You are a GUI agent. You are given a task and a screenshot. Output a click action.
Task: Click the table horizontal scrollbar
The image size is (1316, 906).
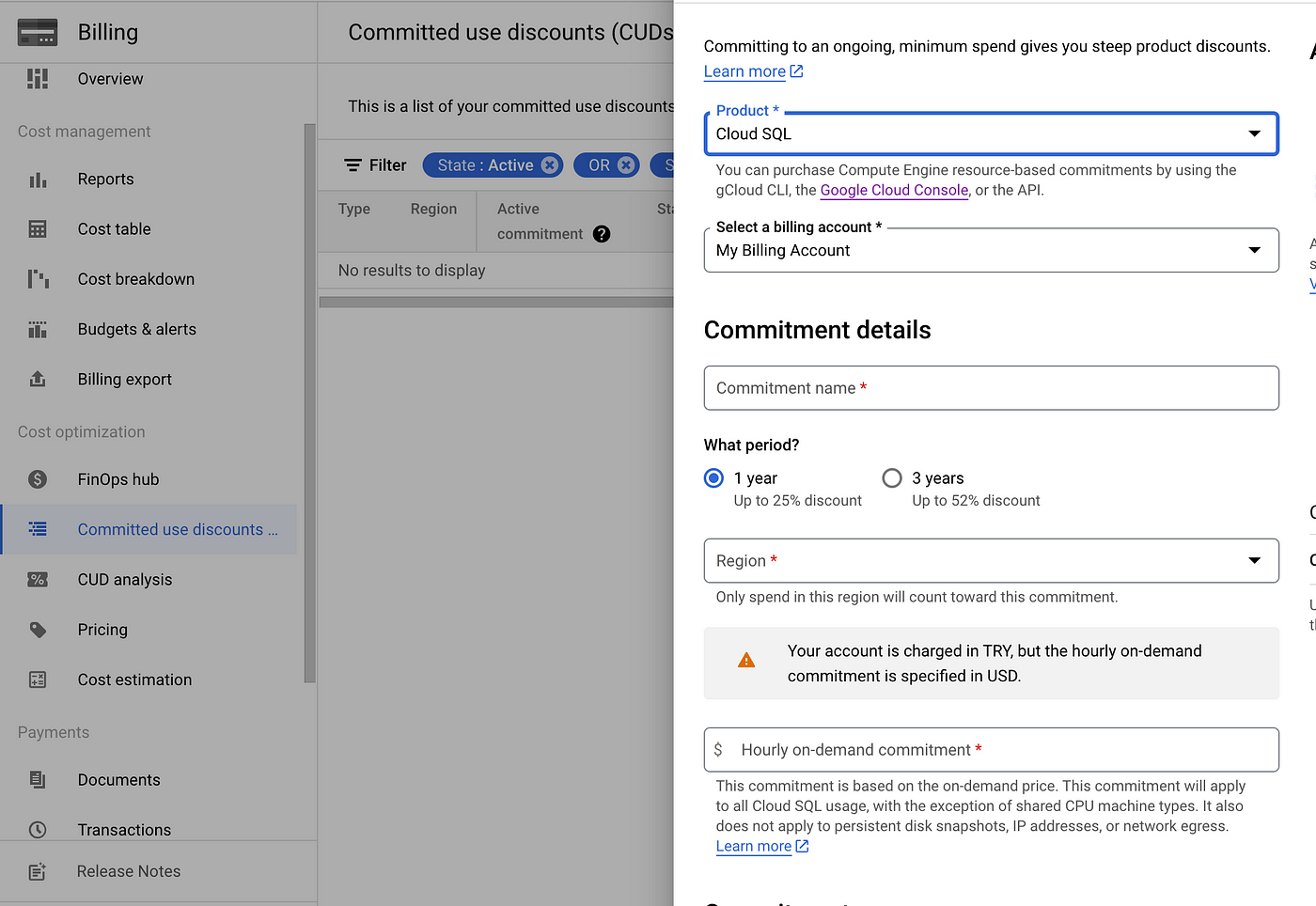496,303
